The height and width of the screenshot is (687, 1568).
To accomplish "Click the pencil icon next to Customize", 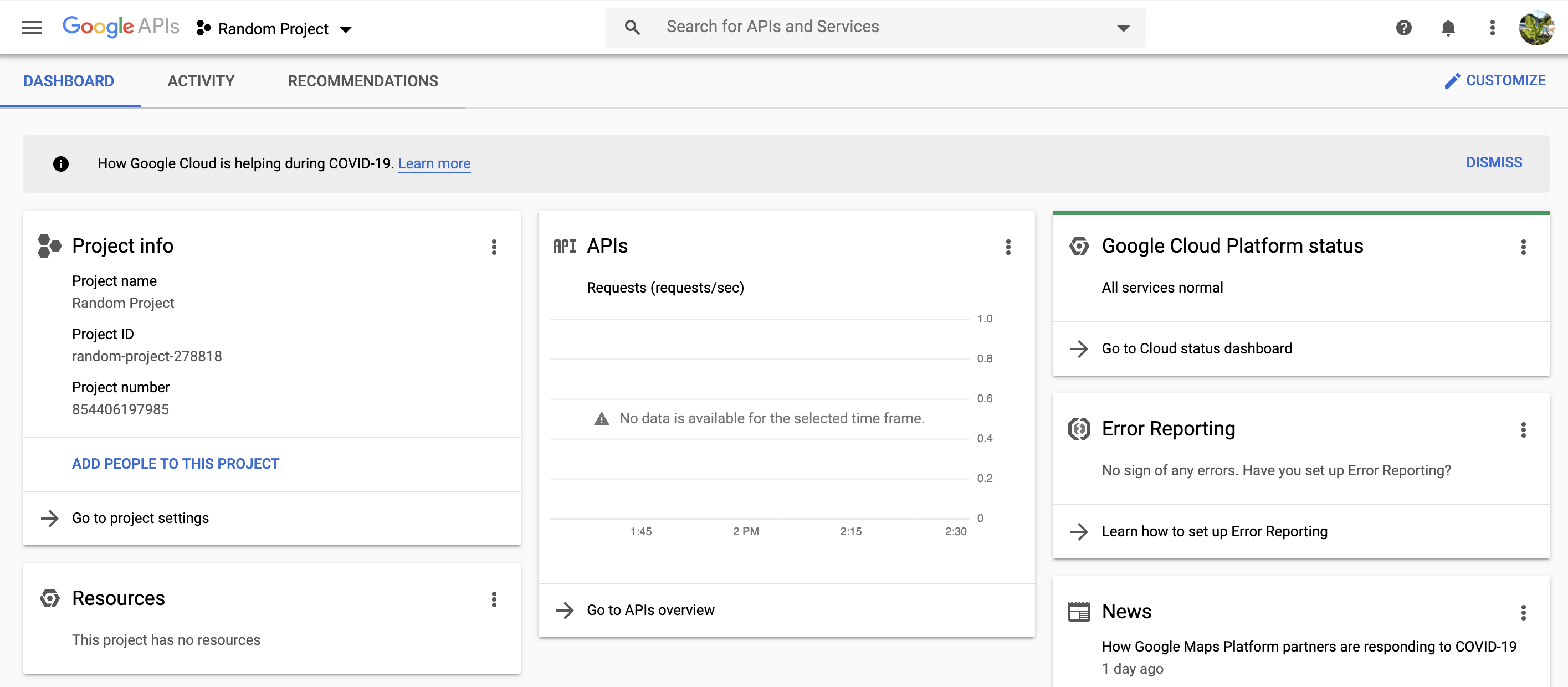I will (x=1452, y=81).
